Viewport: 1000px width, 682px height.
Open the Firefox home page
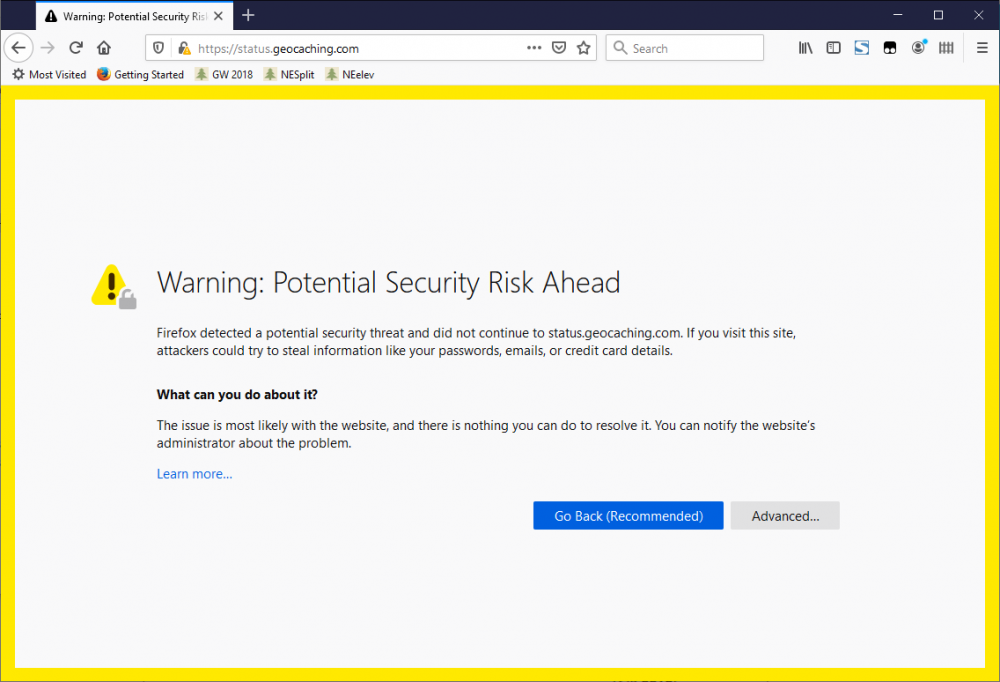click(x=104, y=48)
